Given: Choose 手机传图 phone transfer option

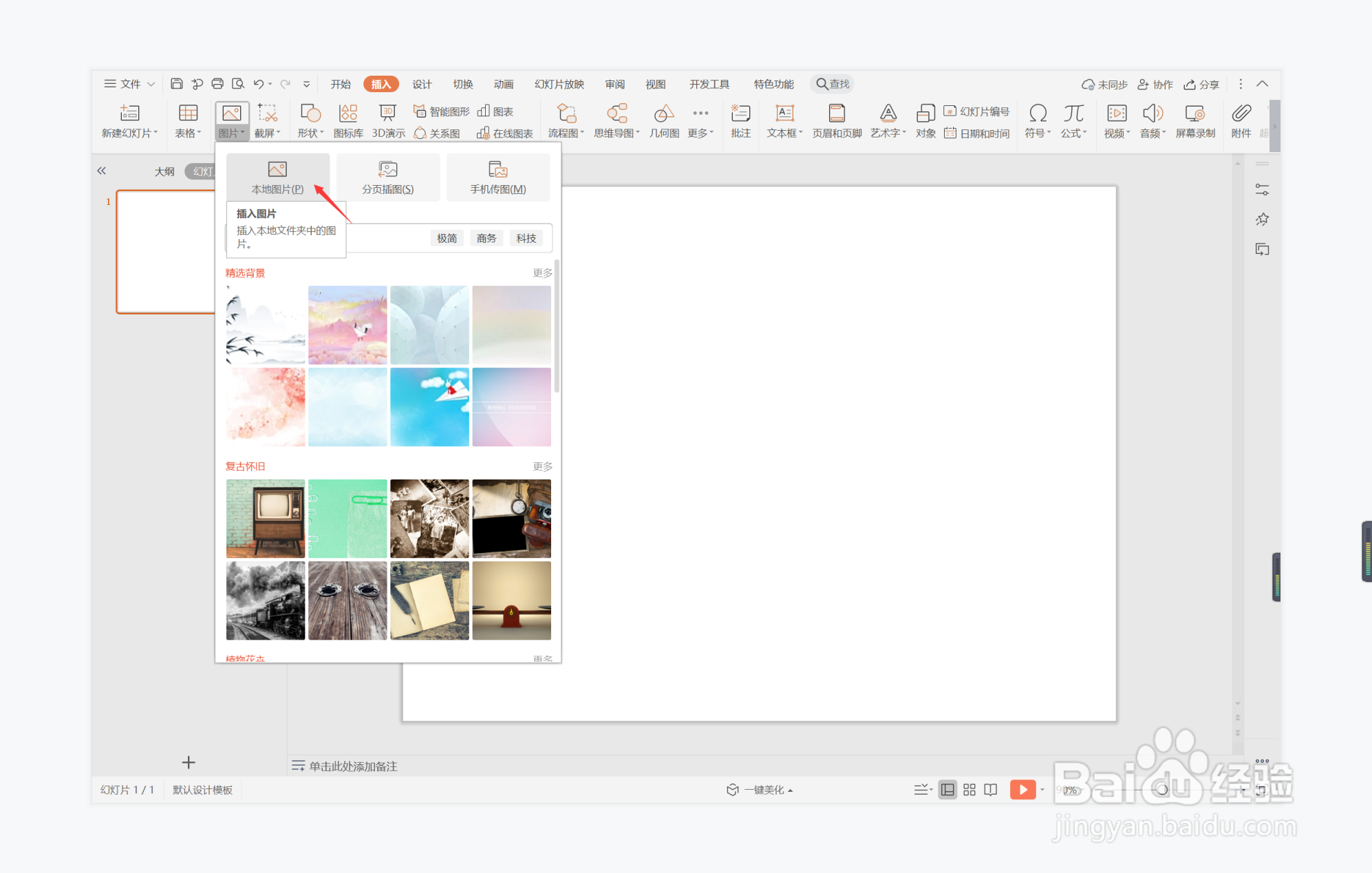Looking at the screenshot, I should [x=497, y=177].
